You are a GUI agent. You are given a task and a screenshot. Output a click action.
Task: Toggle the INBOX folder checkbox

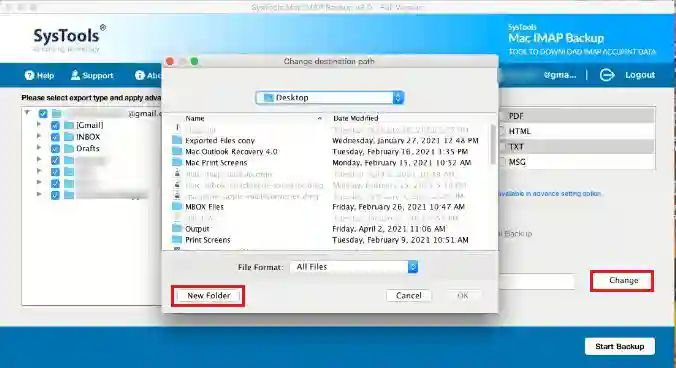(x=55, y=137)
